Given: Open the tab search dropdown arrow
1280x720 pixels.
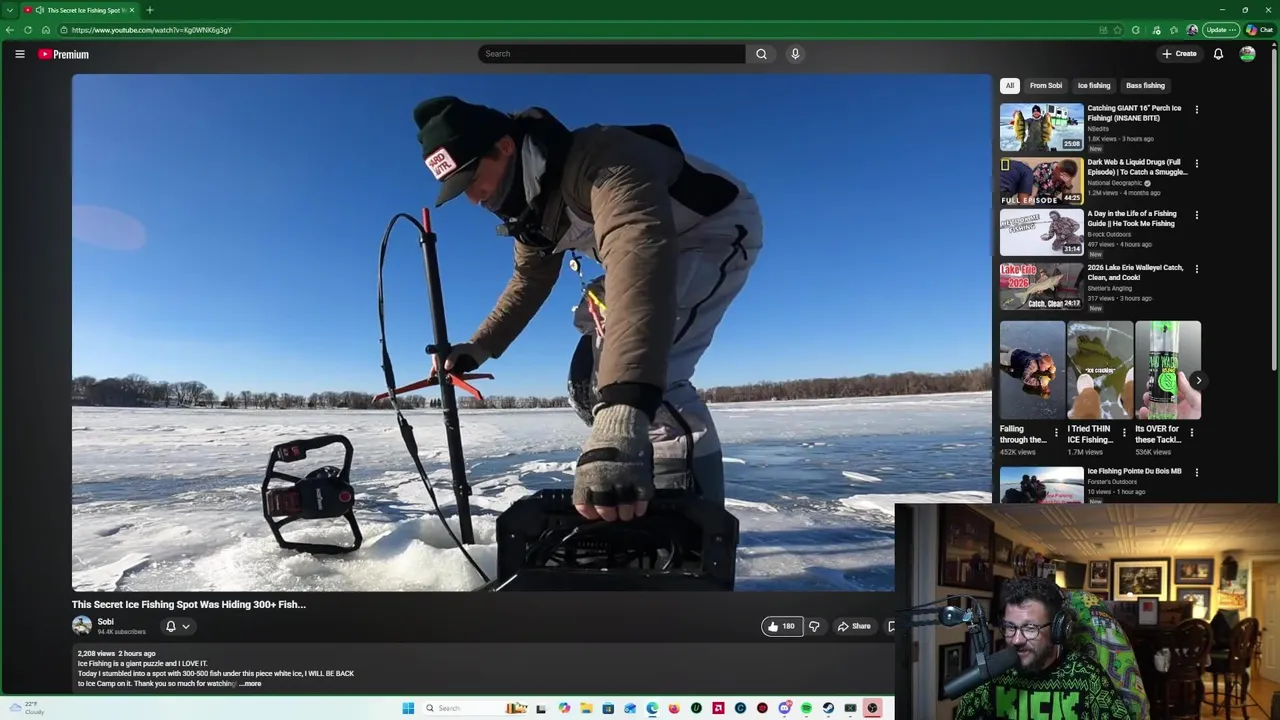Looking at the screenshot, I should point(10,10).
